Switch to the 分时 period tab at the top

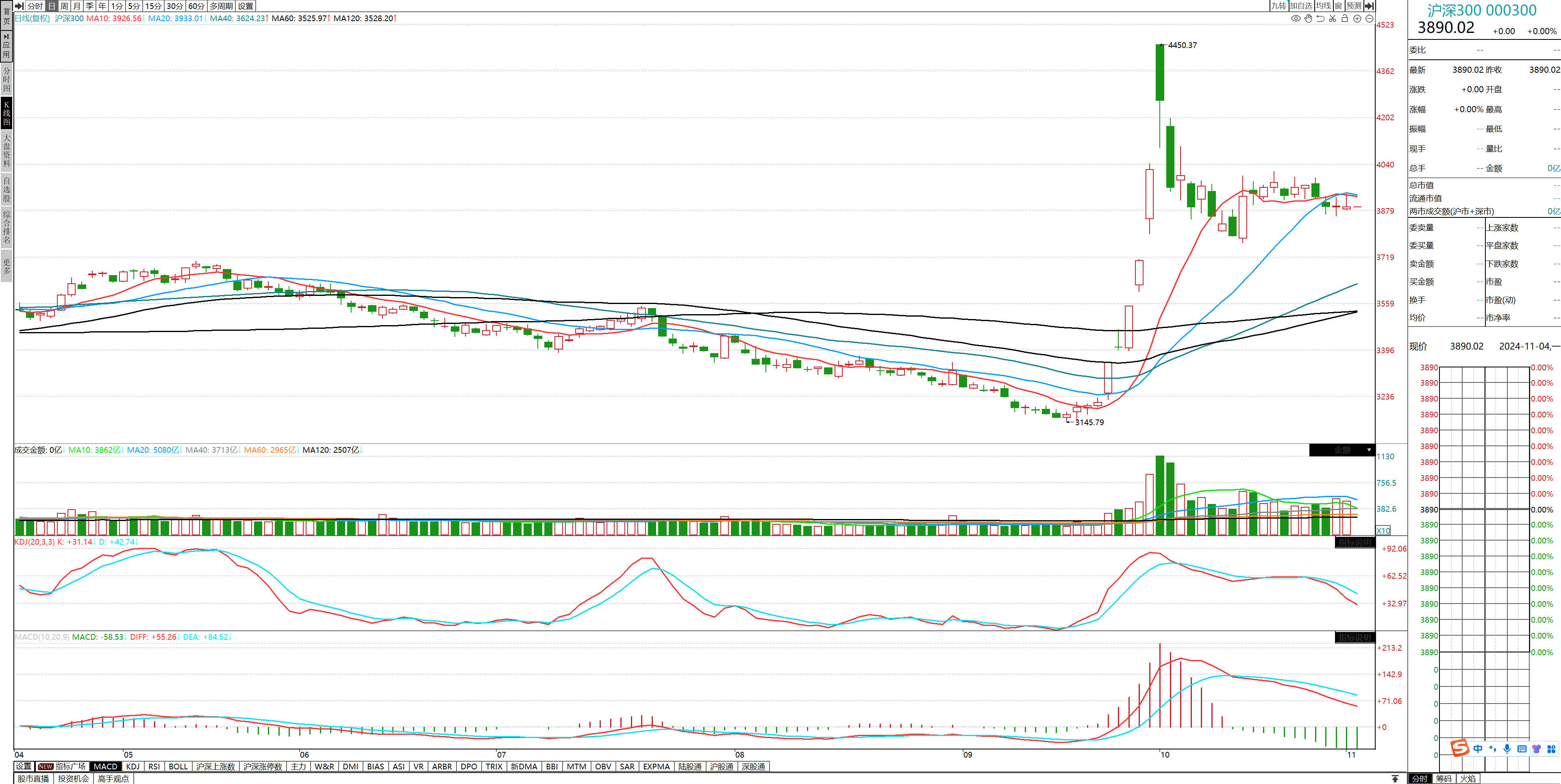point(35,6)
